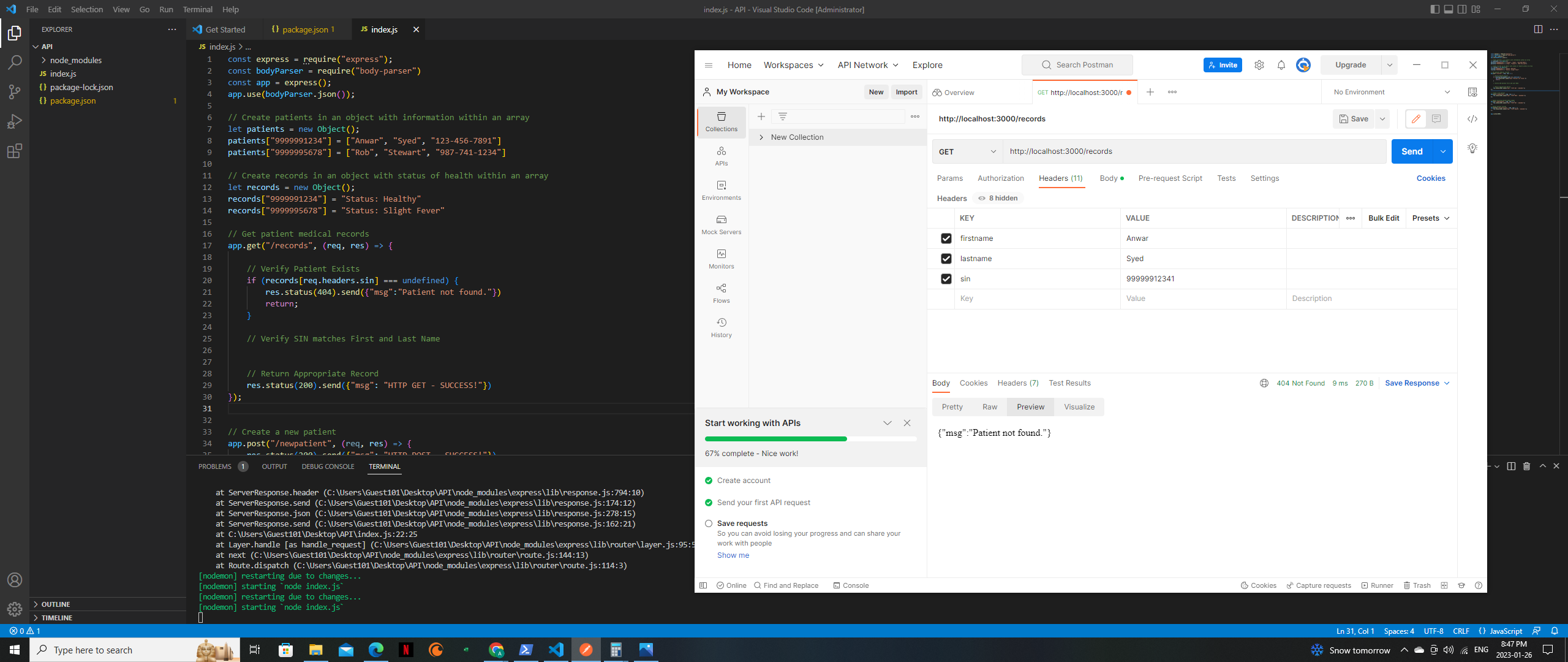Select the Preview tab in response panel

tap(1029, 406)
